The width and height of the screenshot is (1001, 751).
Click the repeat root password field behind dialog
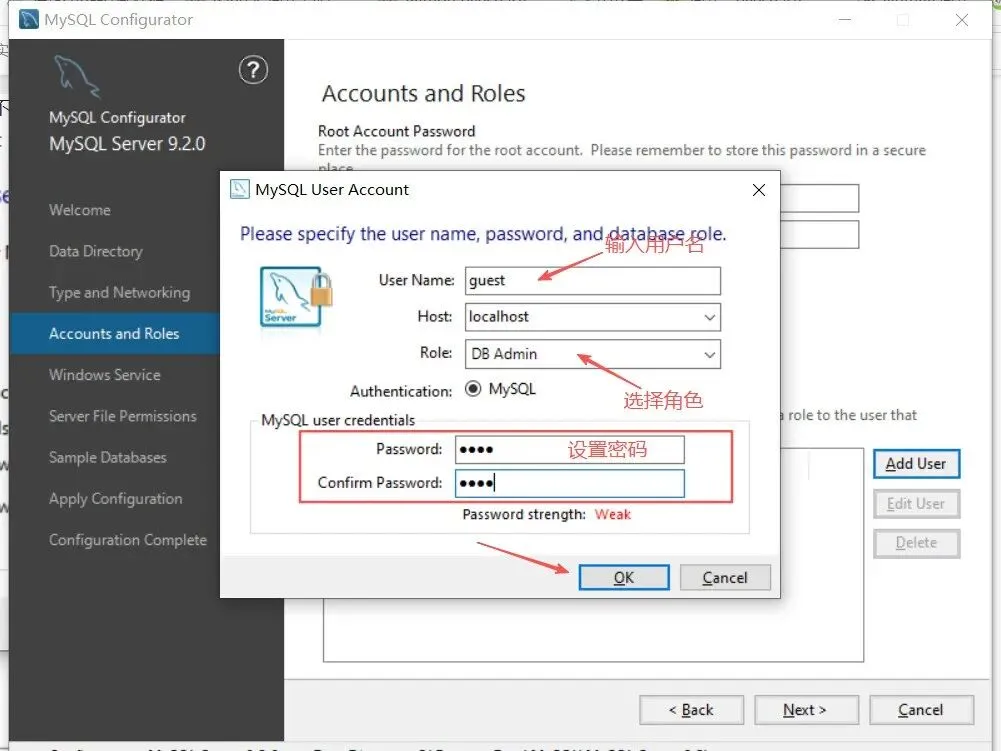pyautogui.click(x=820, y=234)
